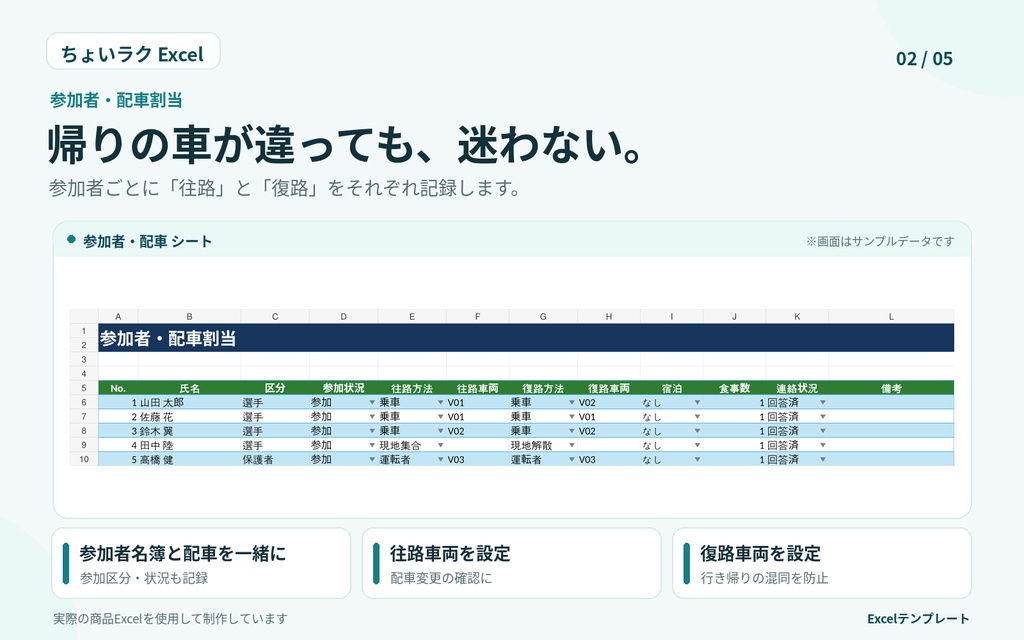Click the 参加者名簿と配車を一緒に card

point(201,563)
